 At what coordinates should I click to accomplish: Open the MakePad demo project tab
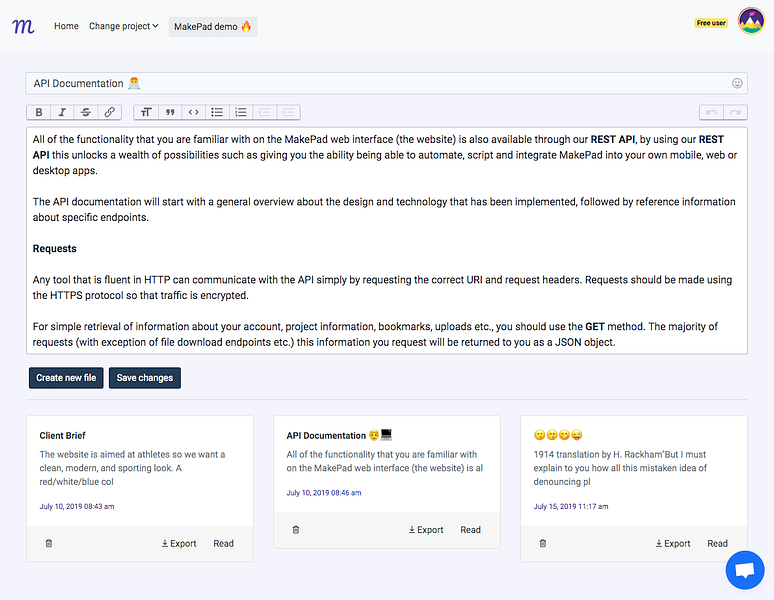point(213,27)
